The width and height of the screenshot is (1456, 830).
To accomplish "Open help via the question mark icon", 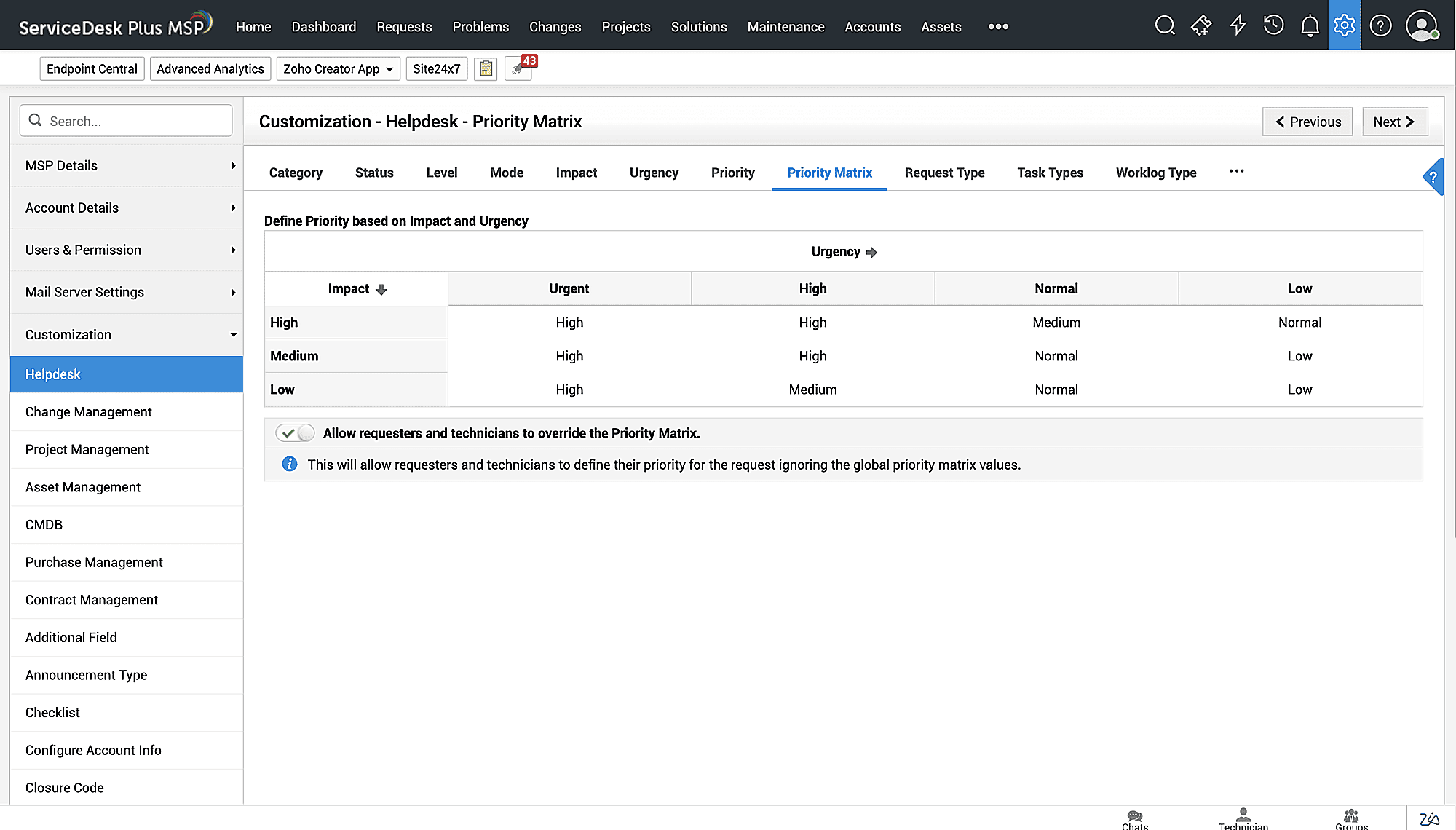I will [x=1380, y=25].
